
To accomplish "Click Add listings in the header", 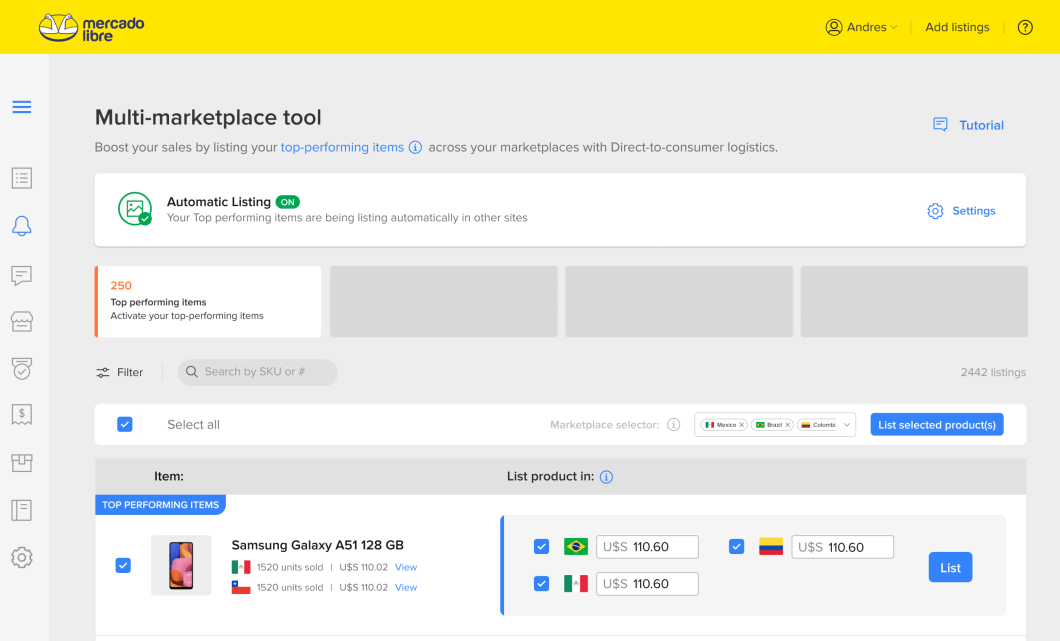I will tap(957, 27).
